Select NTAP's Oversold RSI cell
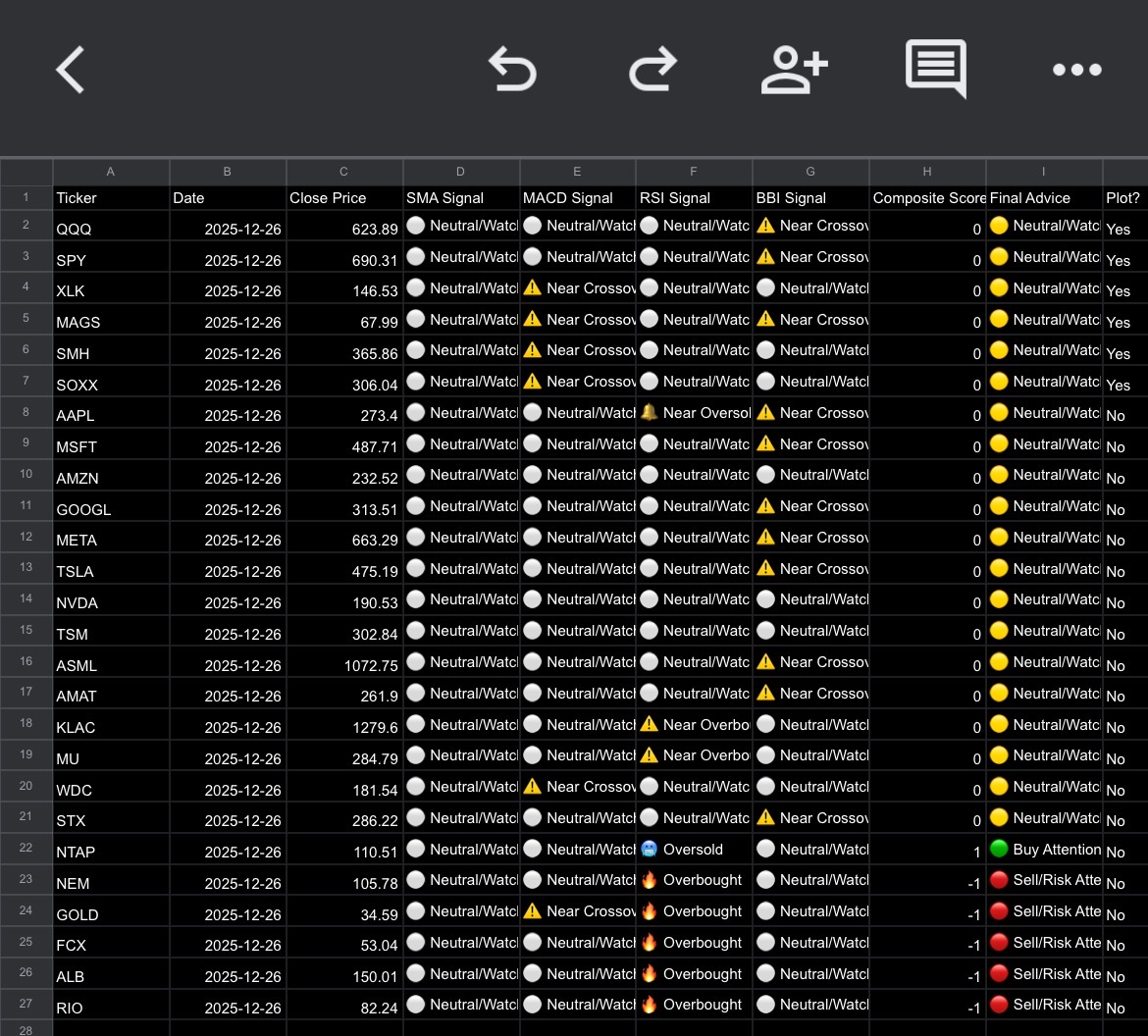Image resolution: width=1148 pixels, height=1036 pixels. (694, 849)
